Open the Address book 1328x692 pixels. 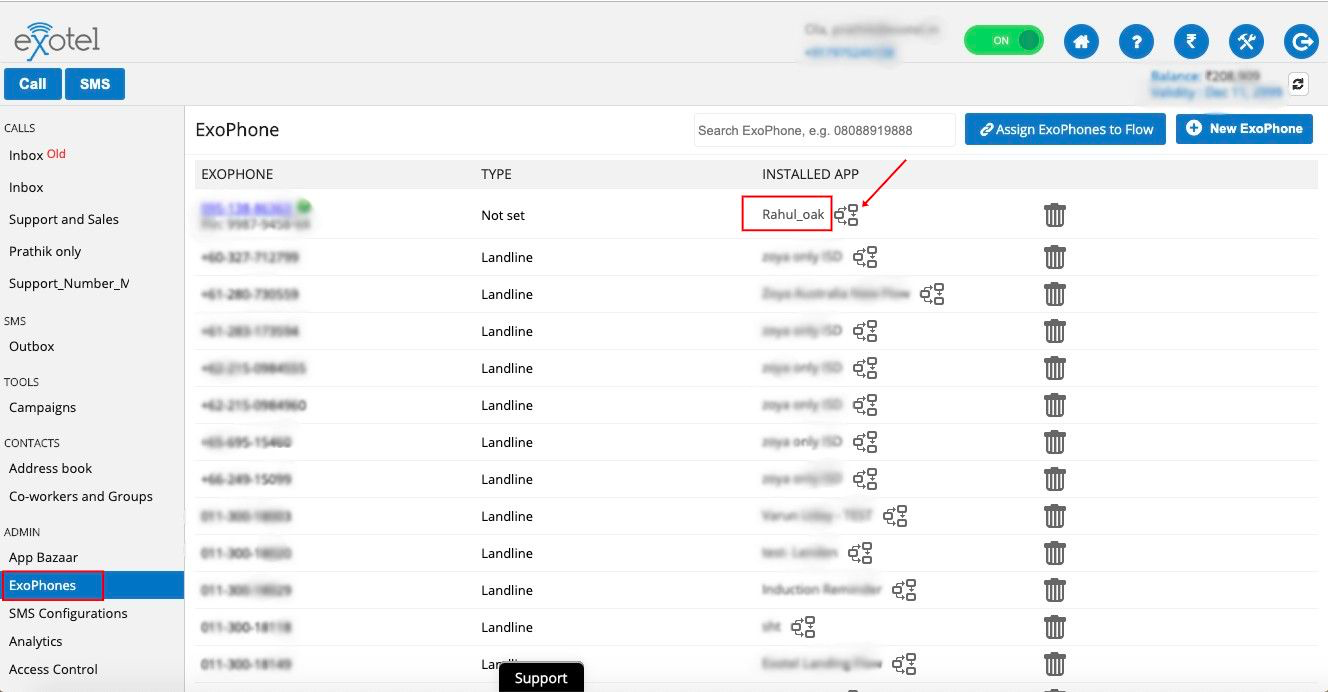pyautogui.click(x=51, y=468)
